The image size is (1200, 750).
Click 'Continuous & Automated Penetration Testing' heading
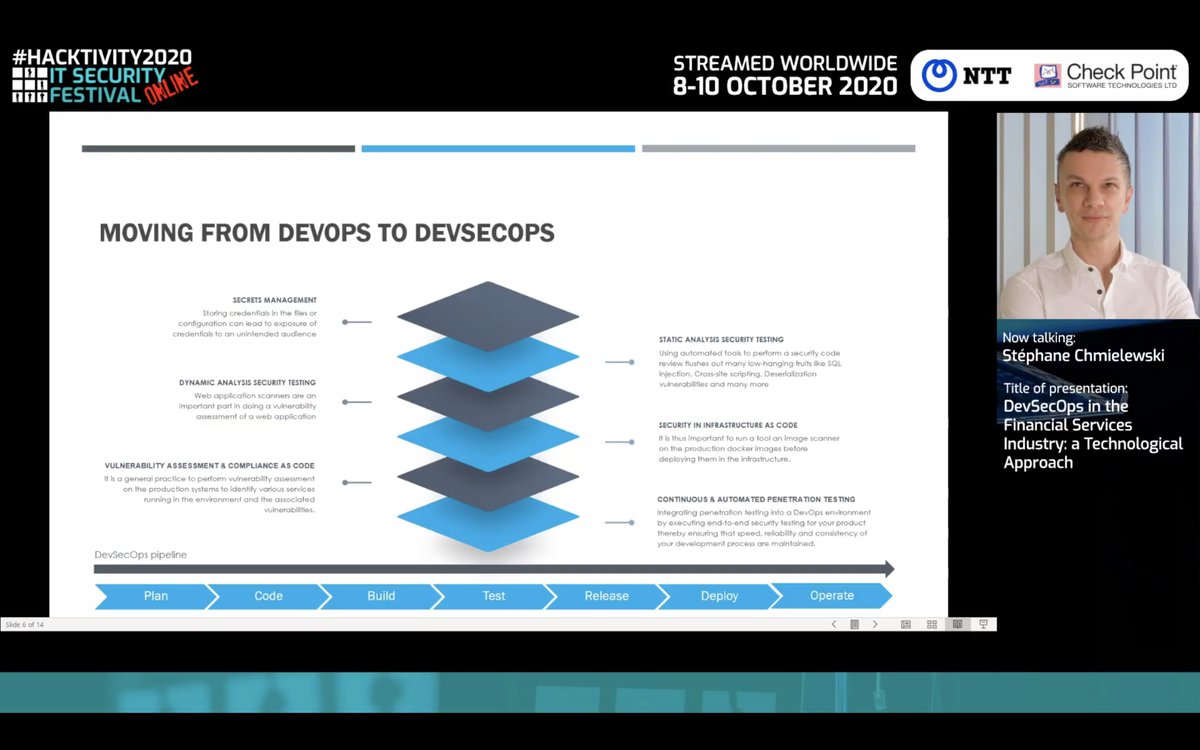[756, 499]
